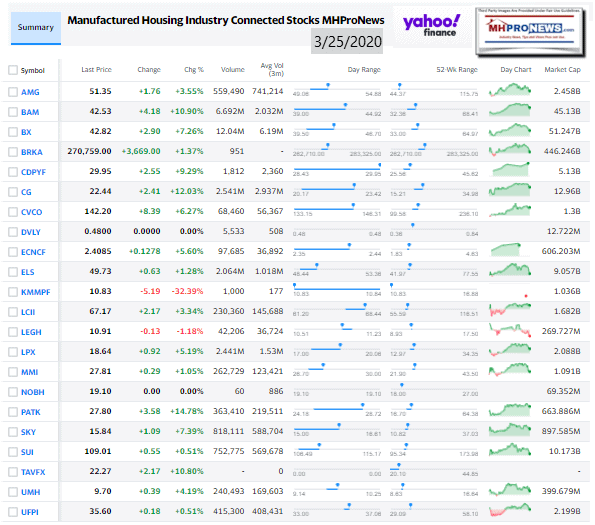595x525 pixels.
Task: Select LPX market cap 2.088B
Action: coord(567,351)
